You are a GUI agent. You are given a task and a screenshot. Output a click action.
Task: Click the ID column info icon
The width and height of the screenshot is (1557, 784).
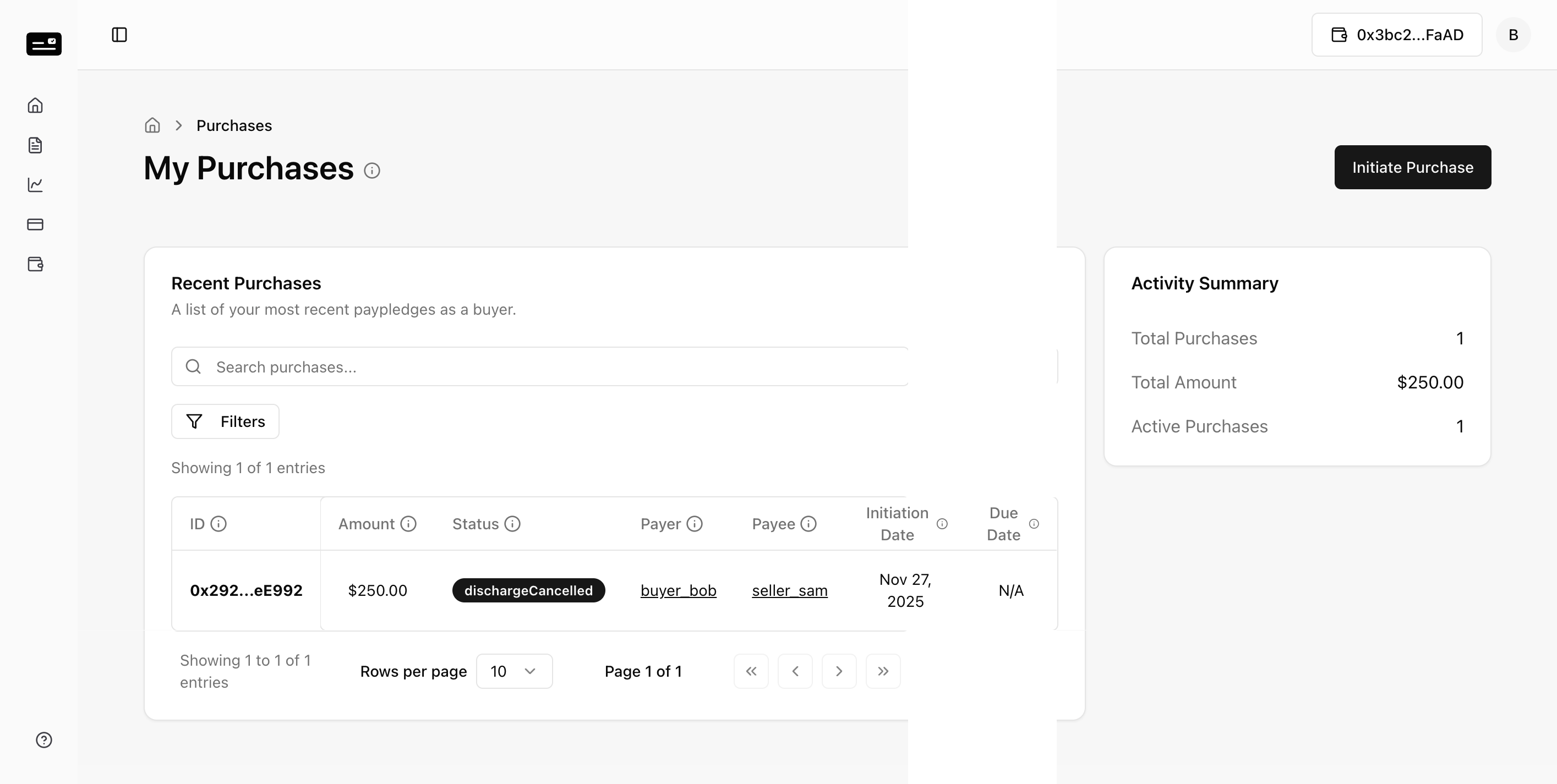218,524
